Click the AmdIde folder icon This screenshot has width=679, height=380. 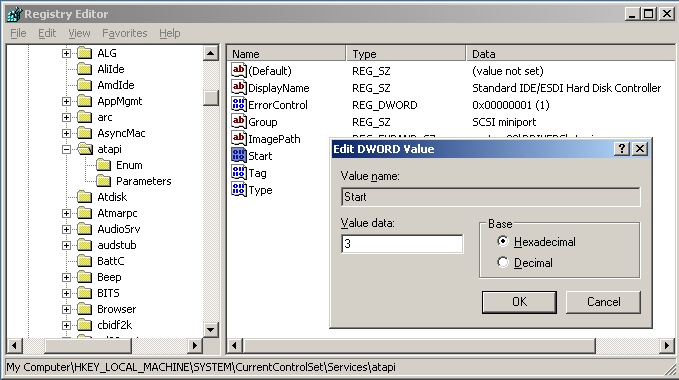point(84,85)
